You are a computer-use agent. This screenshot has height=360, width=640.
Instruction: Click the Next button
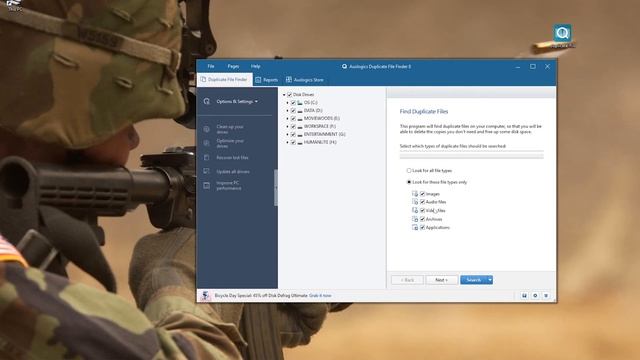pos(441,280)
